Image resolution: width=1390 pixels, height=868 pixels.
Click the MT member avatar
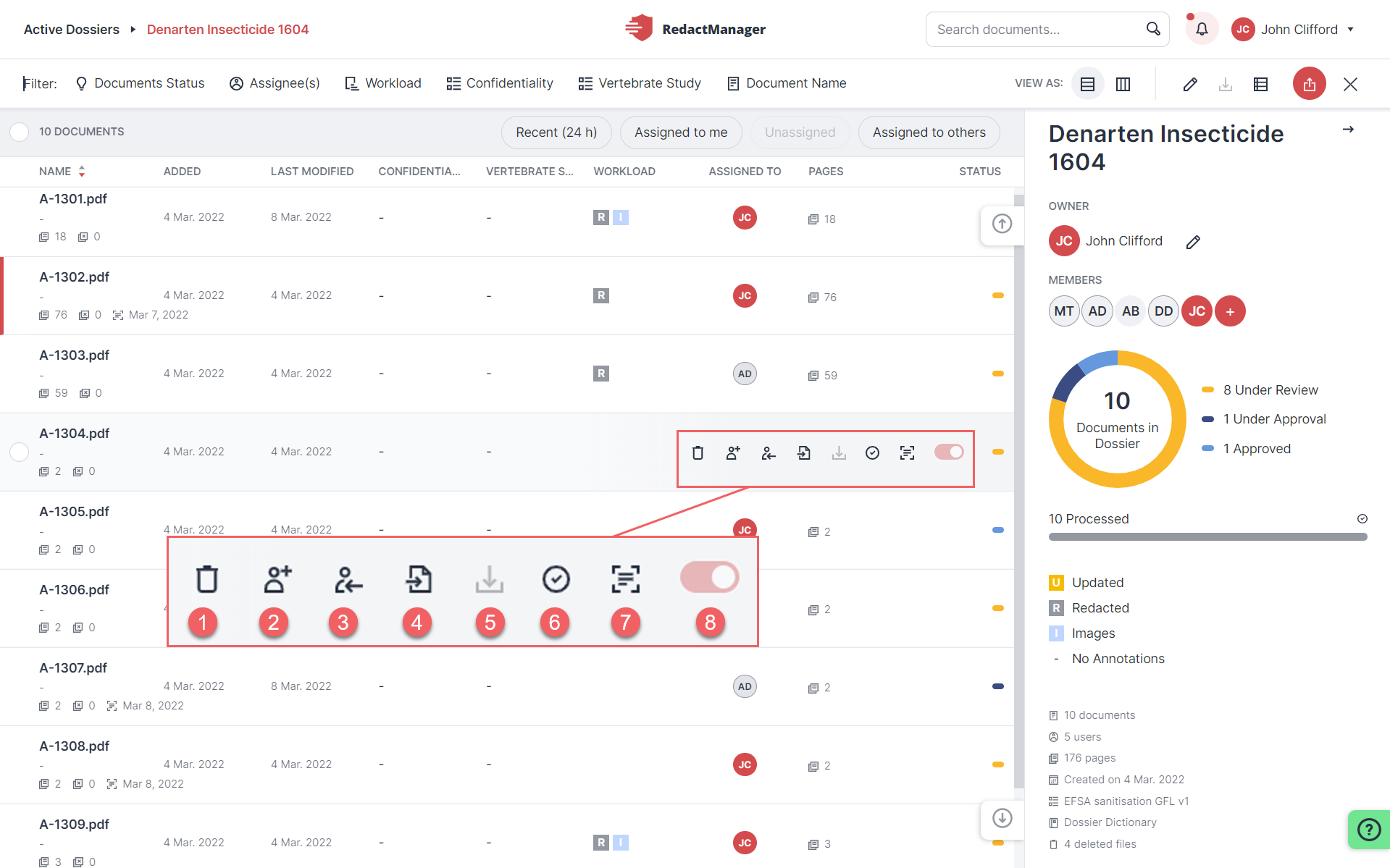click(1064, 311)
